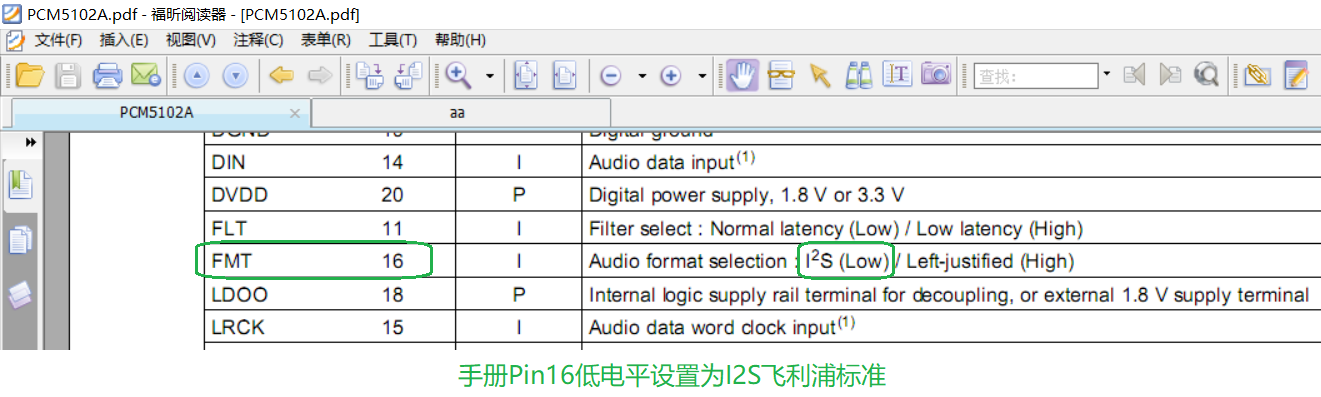Select the text selection tool
The height and width of the screenshot is (397, 1321).
(897, 75)
